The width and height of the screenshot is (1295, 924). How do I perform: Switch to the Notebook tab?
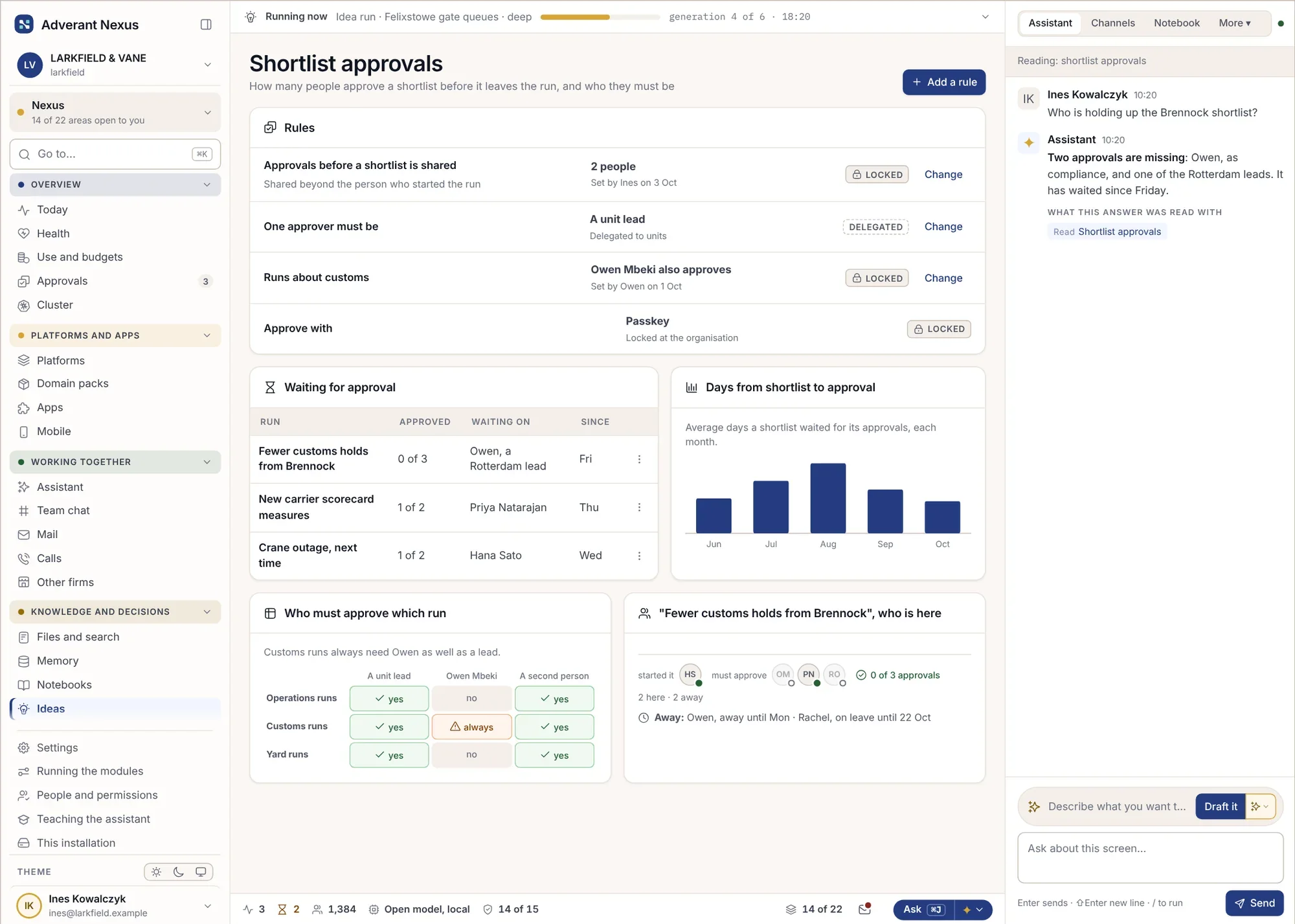click(x=1177, y=23)
